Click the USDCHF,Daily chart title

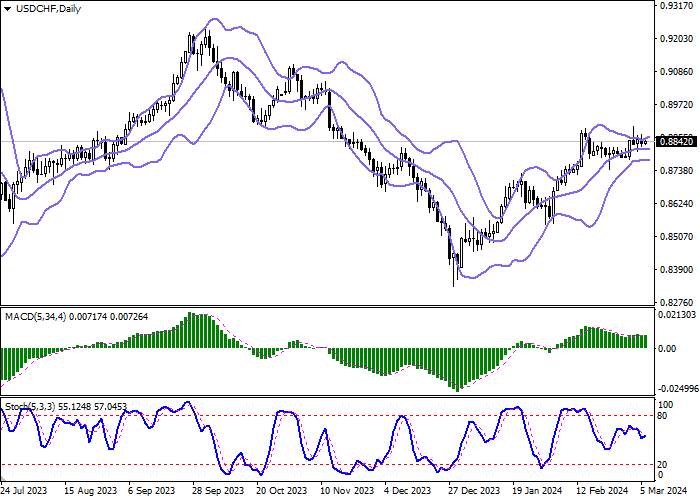[48, 8]
